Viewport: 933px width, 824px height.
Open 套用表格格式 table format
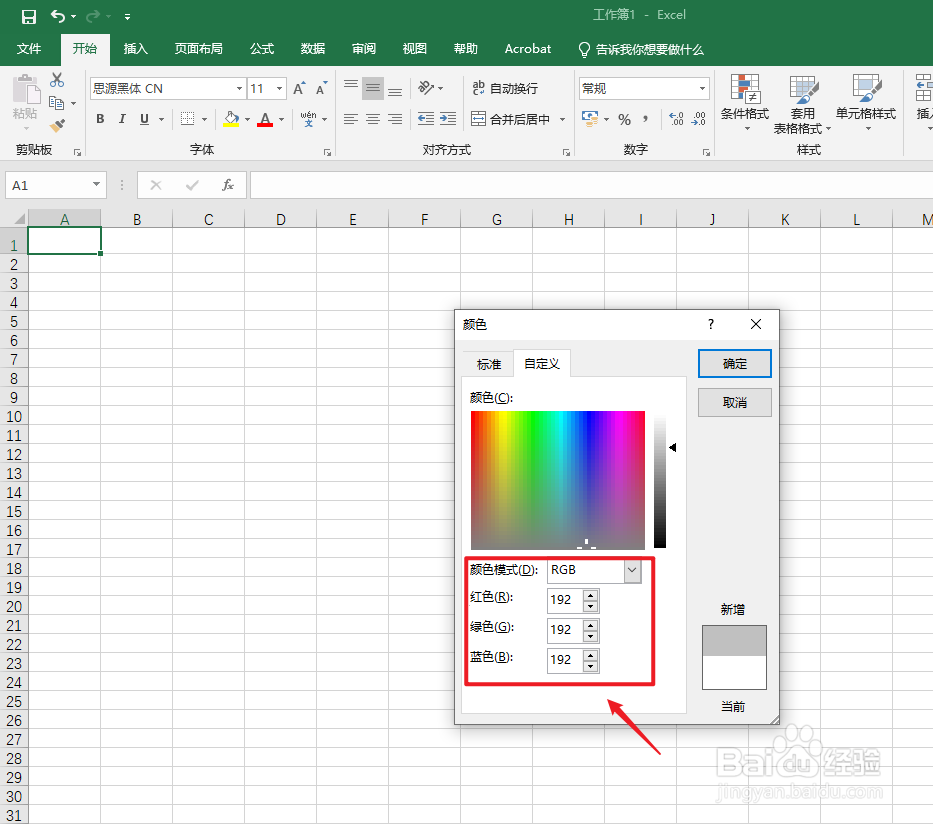point(801,104)
